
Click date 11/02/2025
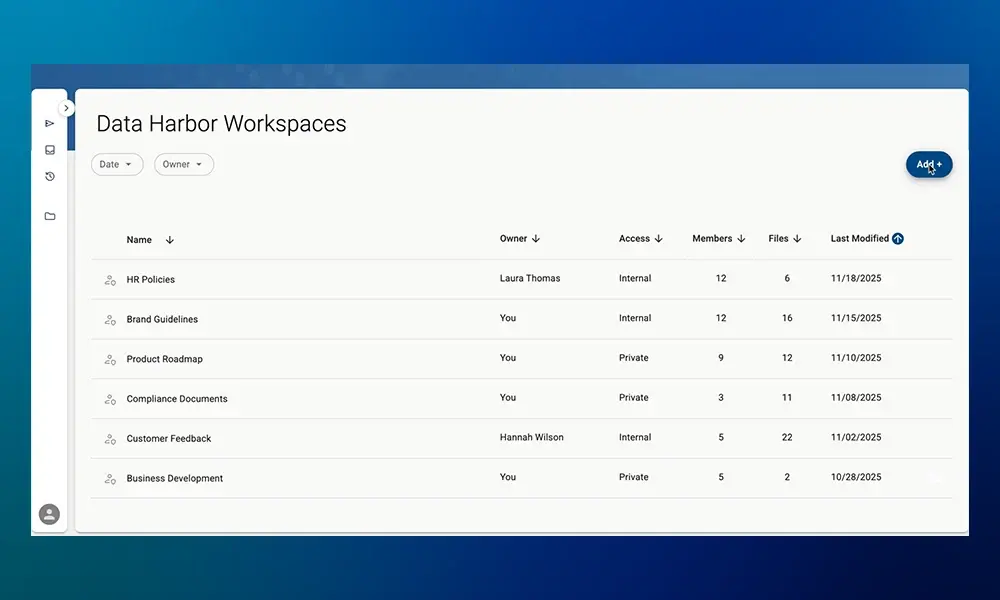point(856,437)
